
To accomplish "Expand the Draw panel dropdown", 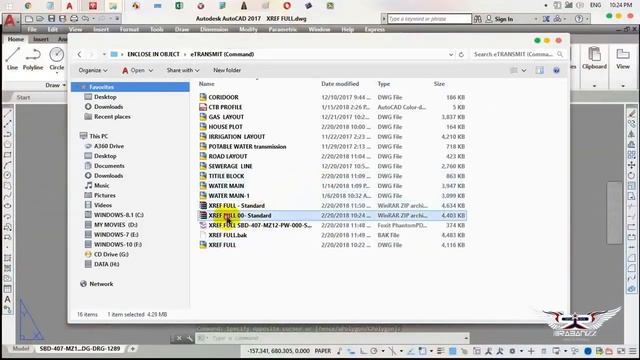I will (x=55, y=85).
